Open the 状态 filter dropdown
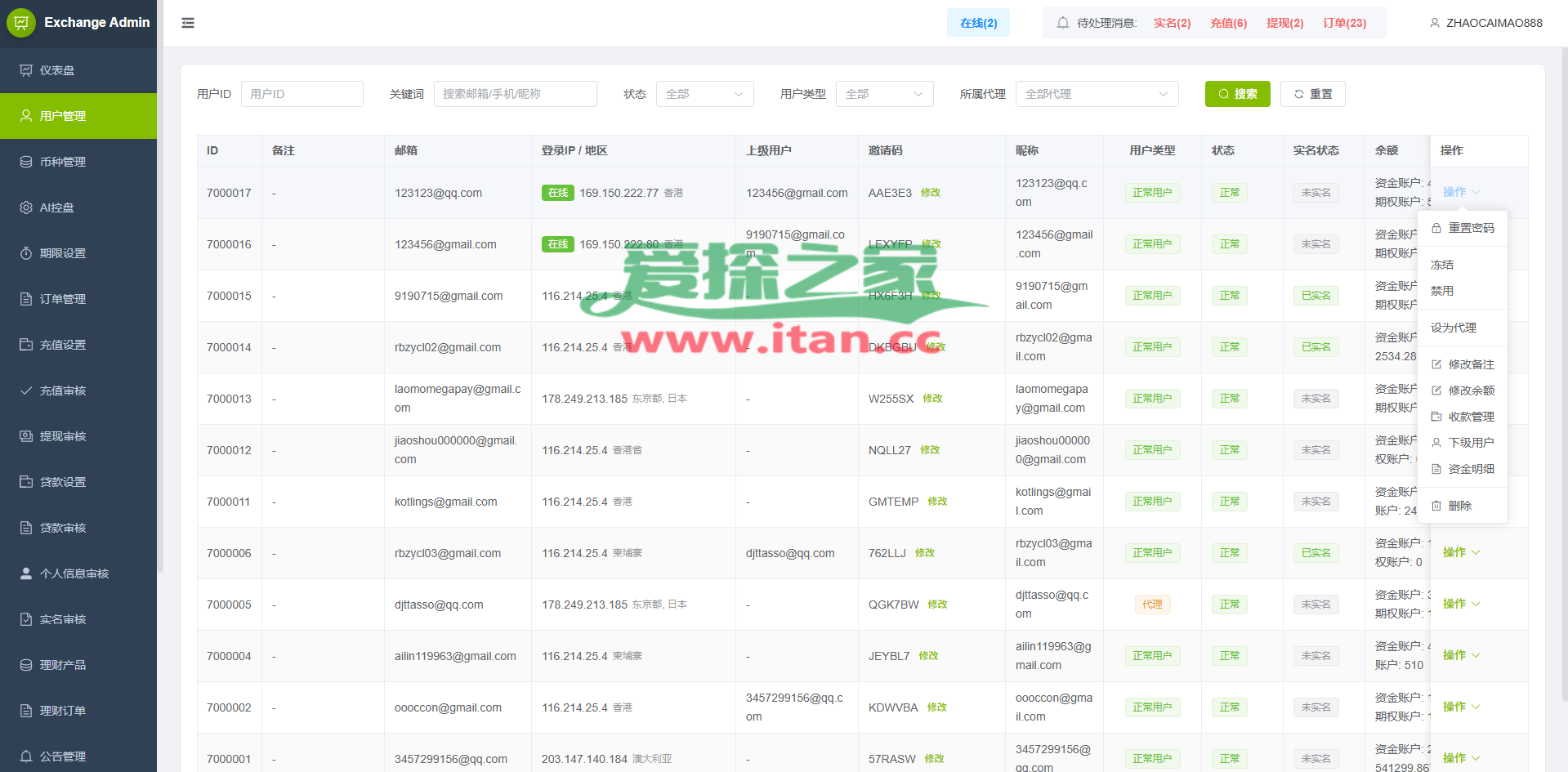This screenshot has width=1568, height=772. (x=704, y=94)
